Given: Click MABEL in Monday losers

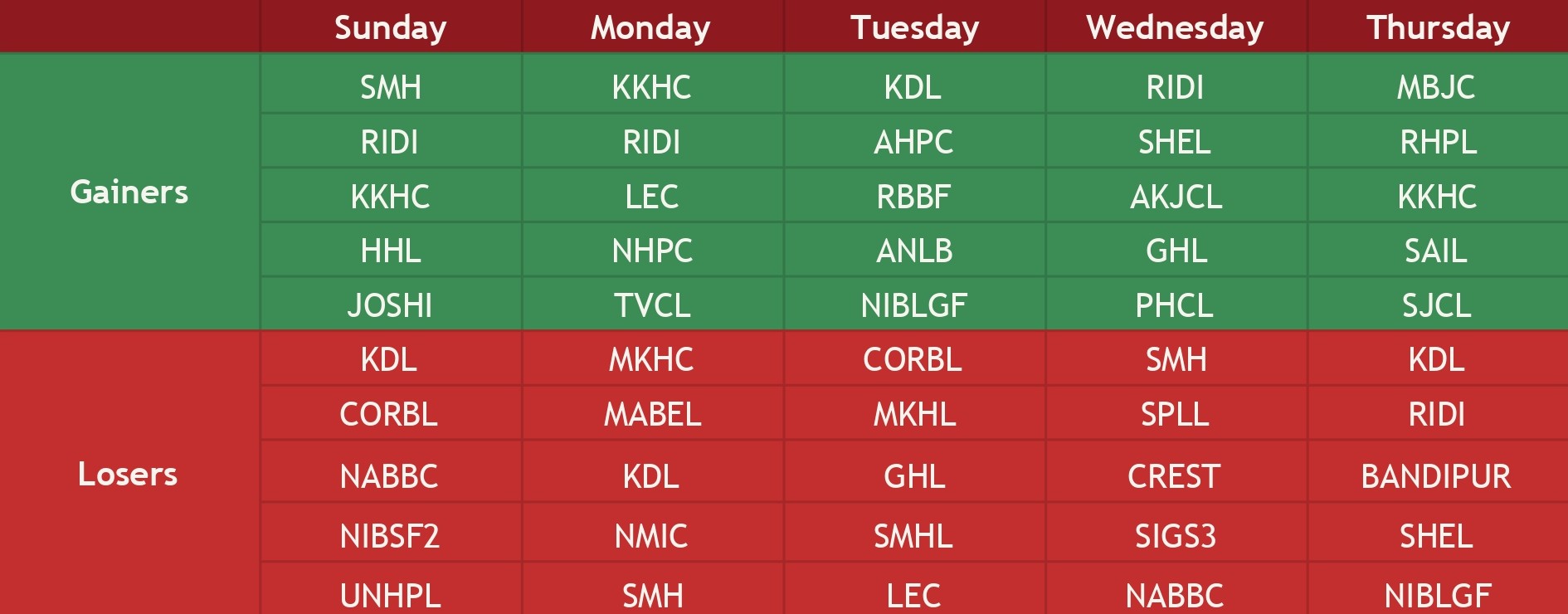Looking at the screenshot, I should [652, 414].
